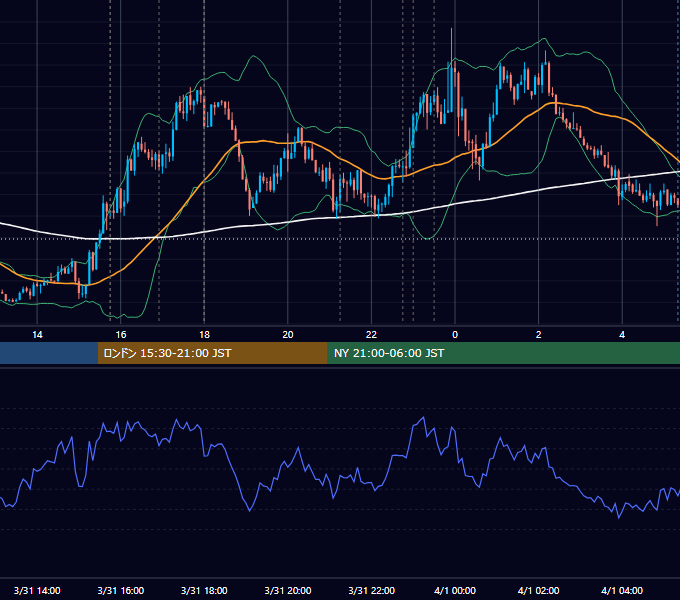Image resolution: width=680 pixels, height=600 pixels.
Task: Click the ロンドン 15:30-21:00 JST session bar
Action: pyautogui.click(x=212, y=353)
